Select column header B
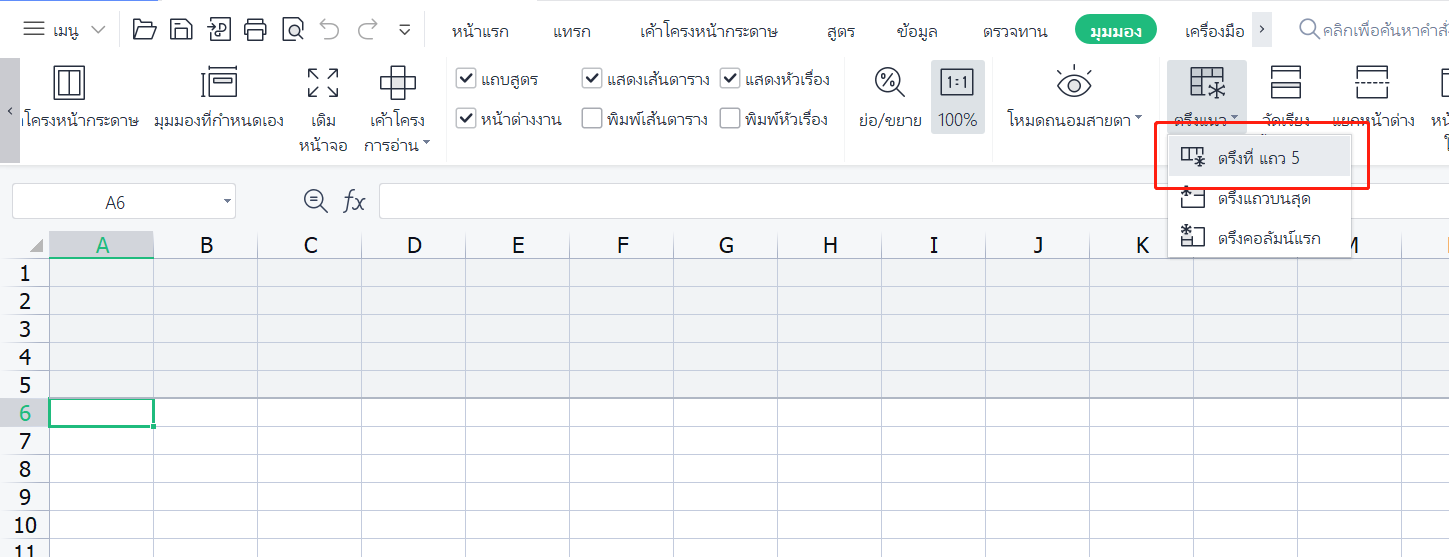1449x557 pixels. [206, 245]
